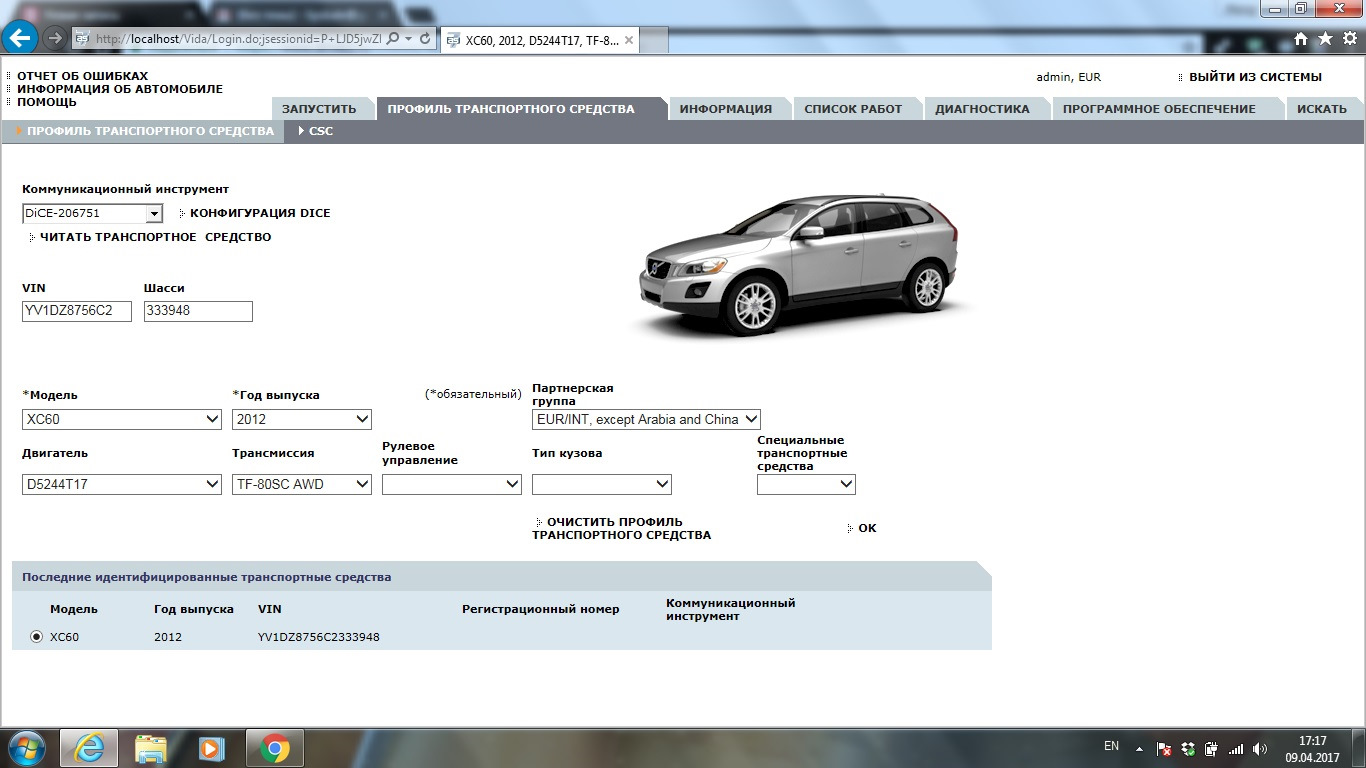The height and width of the screenshot is (768, 1366).
Task: Open the Рулевое управление dropdown
Action: 452,484
